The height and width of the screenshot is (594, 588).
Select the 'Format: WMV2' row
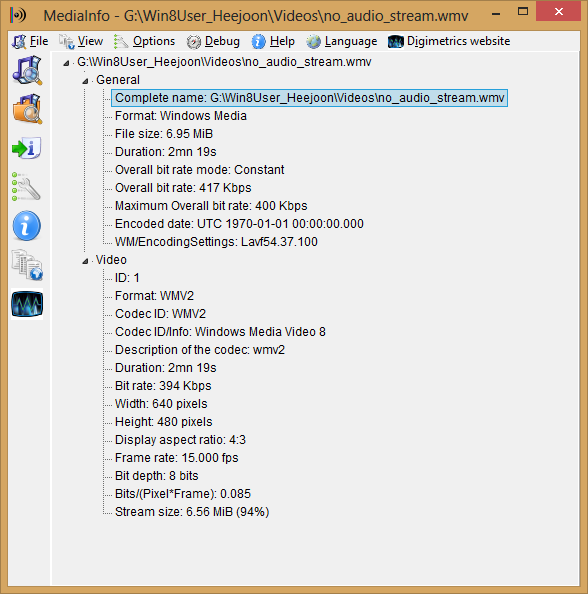click(x=154, y=296)
